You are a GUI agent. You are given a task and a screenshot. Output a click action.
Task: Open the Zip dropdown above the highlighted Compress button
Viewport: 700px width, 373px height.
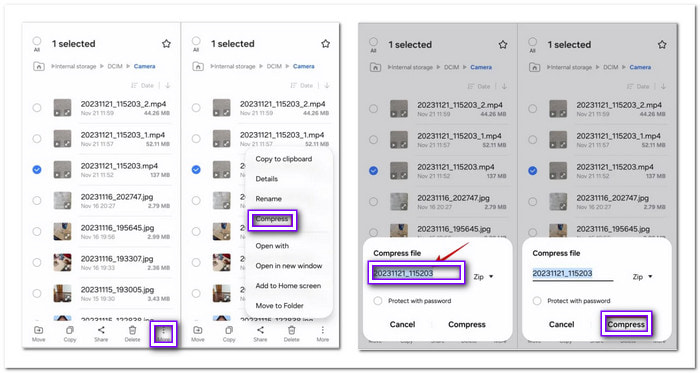tap(643, 277)
